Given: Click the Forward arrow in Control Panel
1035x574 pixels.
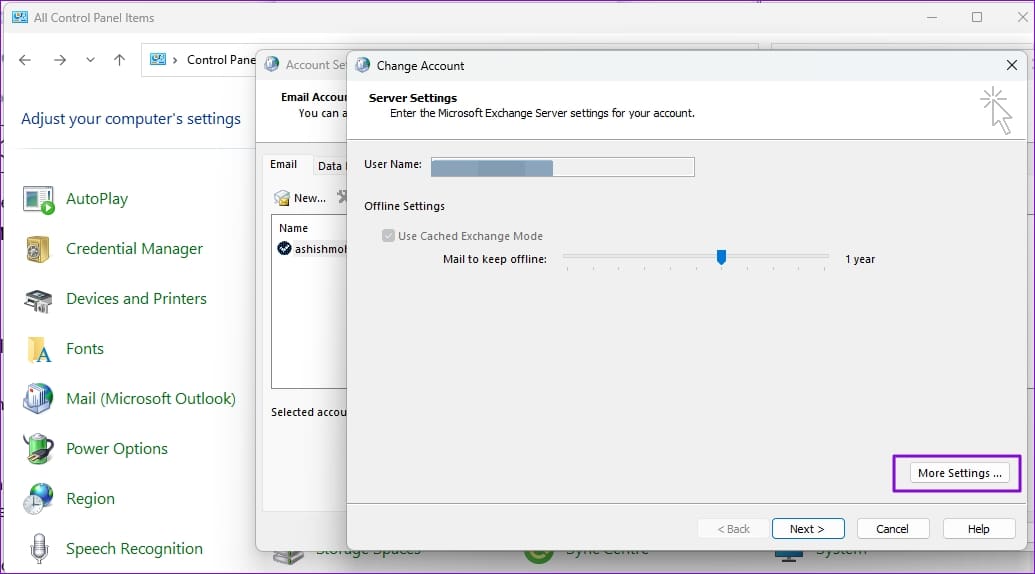Looking at the screenshot, I should click(60, 60).
